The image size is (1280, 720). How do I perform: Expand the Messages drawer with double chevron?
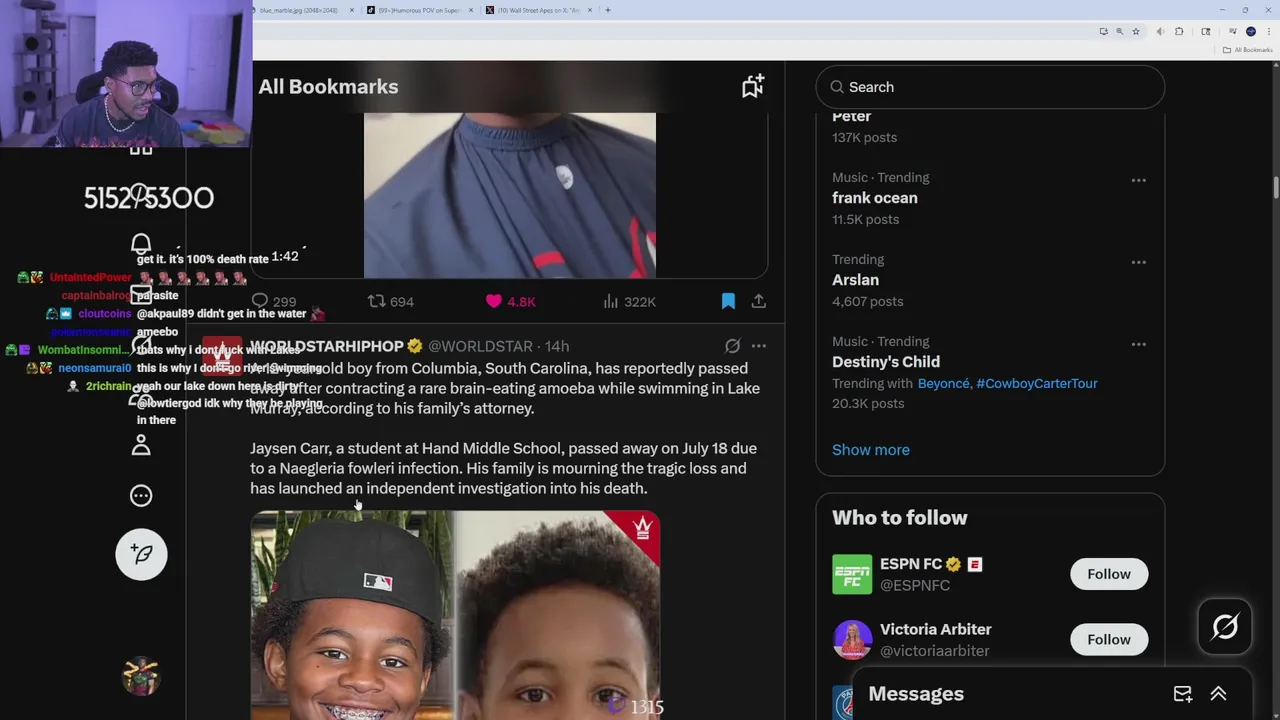[1218, 694]
